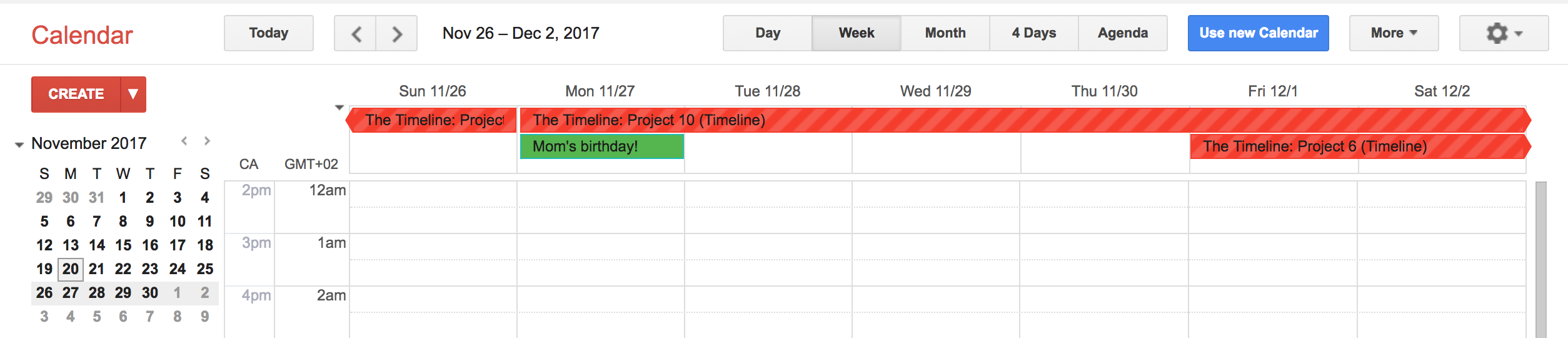1568x338 pixels.
Task: Switch to Day view
Action: (768, 33)
